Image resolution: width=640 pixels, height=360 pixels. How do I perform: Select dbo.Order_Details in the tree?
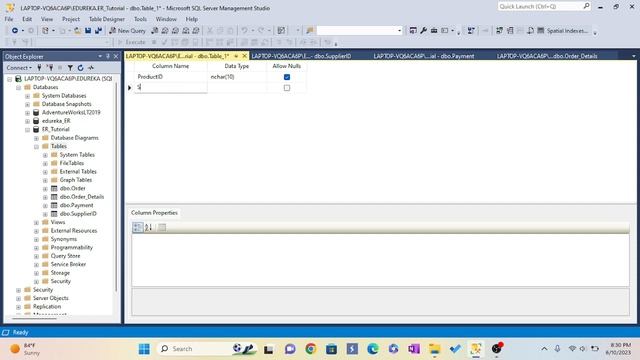coord(82,197)
